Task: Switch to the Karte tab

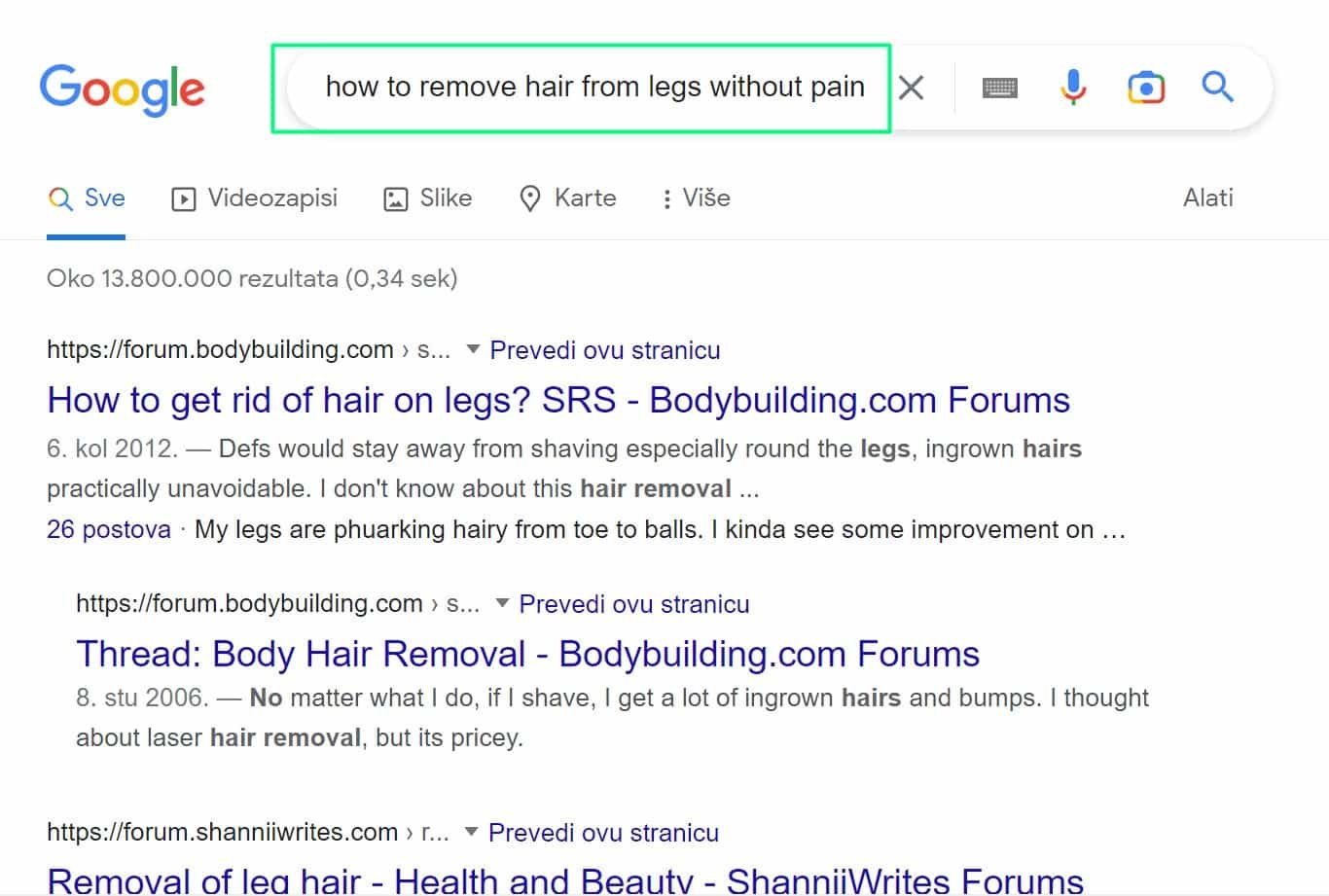Action: [x=568, y=198]
